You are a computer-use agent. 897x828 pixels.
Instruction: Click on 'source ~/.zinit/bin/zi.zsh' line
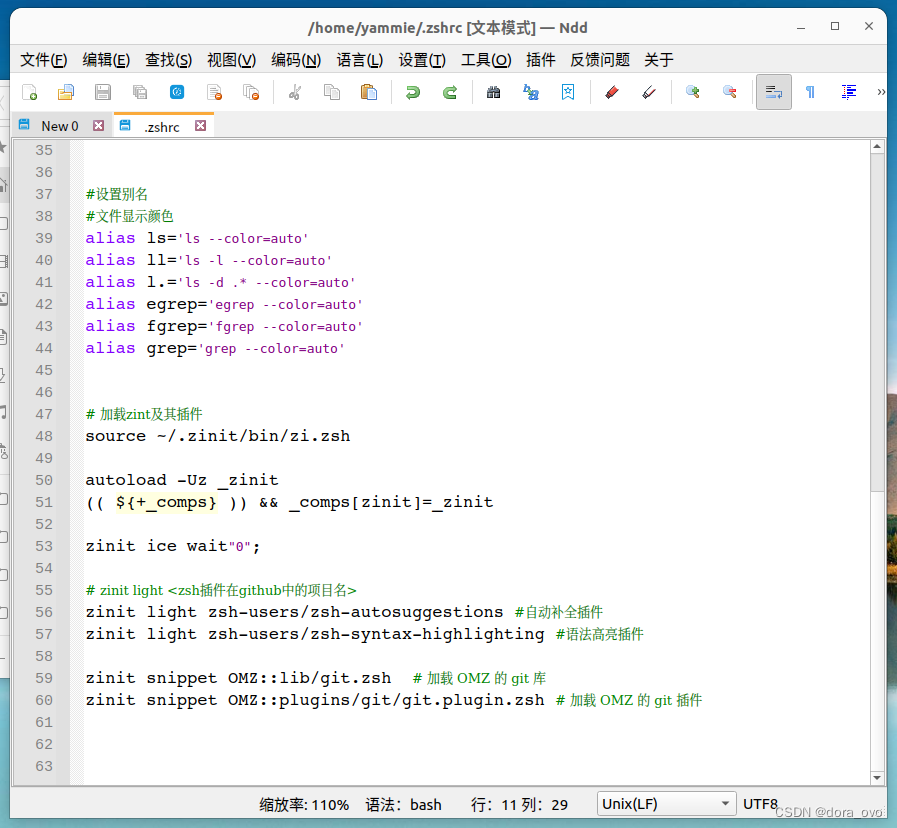pyautogui.click(x=217, y=436)
